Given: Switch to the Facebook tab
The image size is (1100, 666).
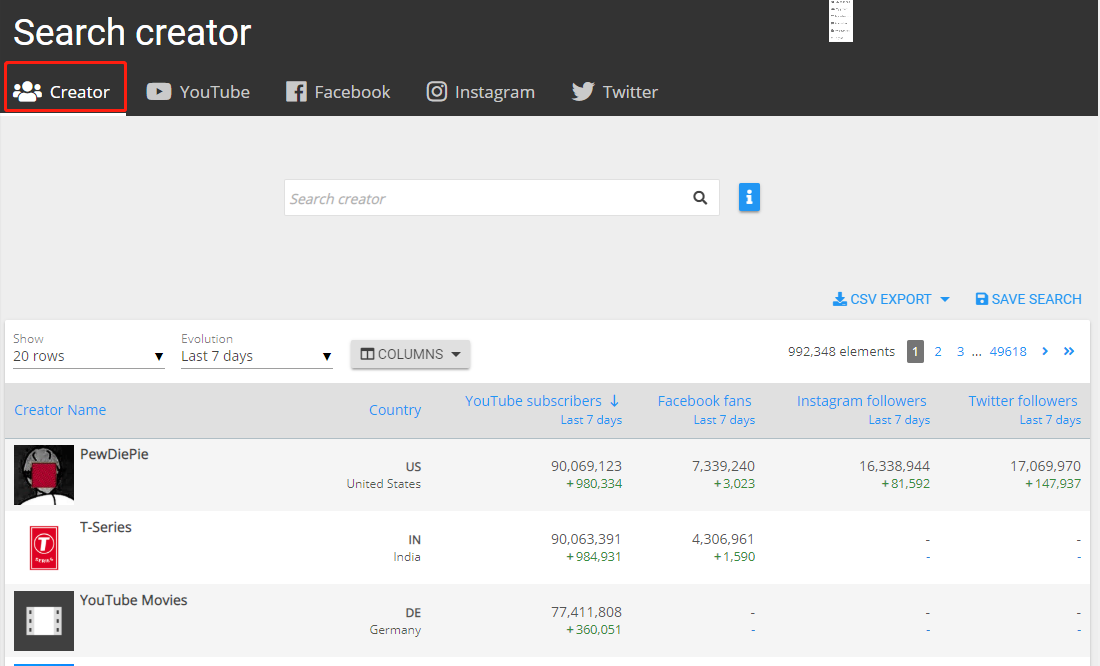Looking at the screenshot, I should pos(337,92).
